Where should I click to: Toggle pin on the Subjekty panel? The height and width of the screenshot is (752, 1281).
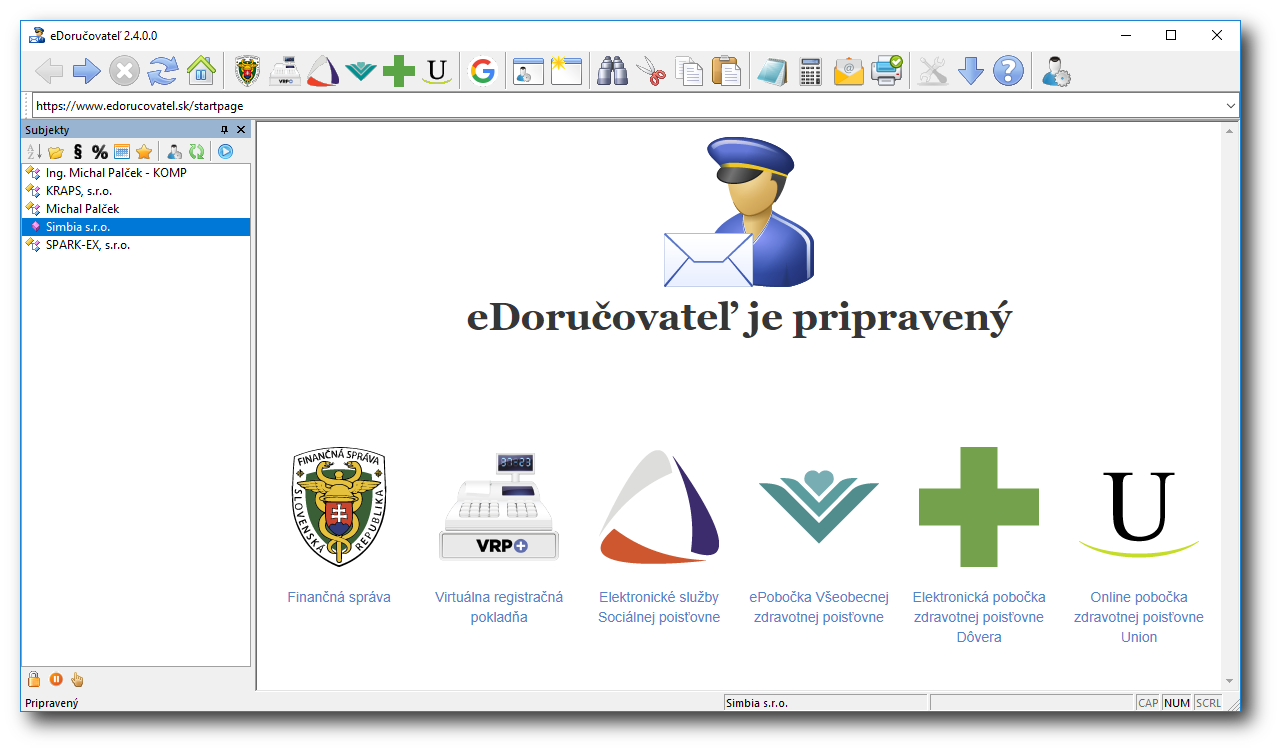tap(224, 130)
